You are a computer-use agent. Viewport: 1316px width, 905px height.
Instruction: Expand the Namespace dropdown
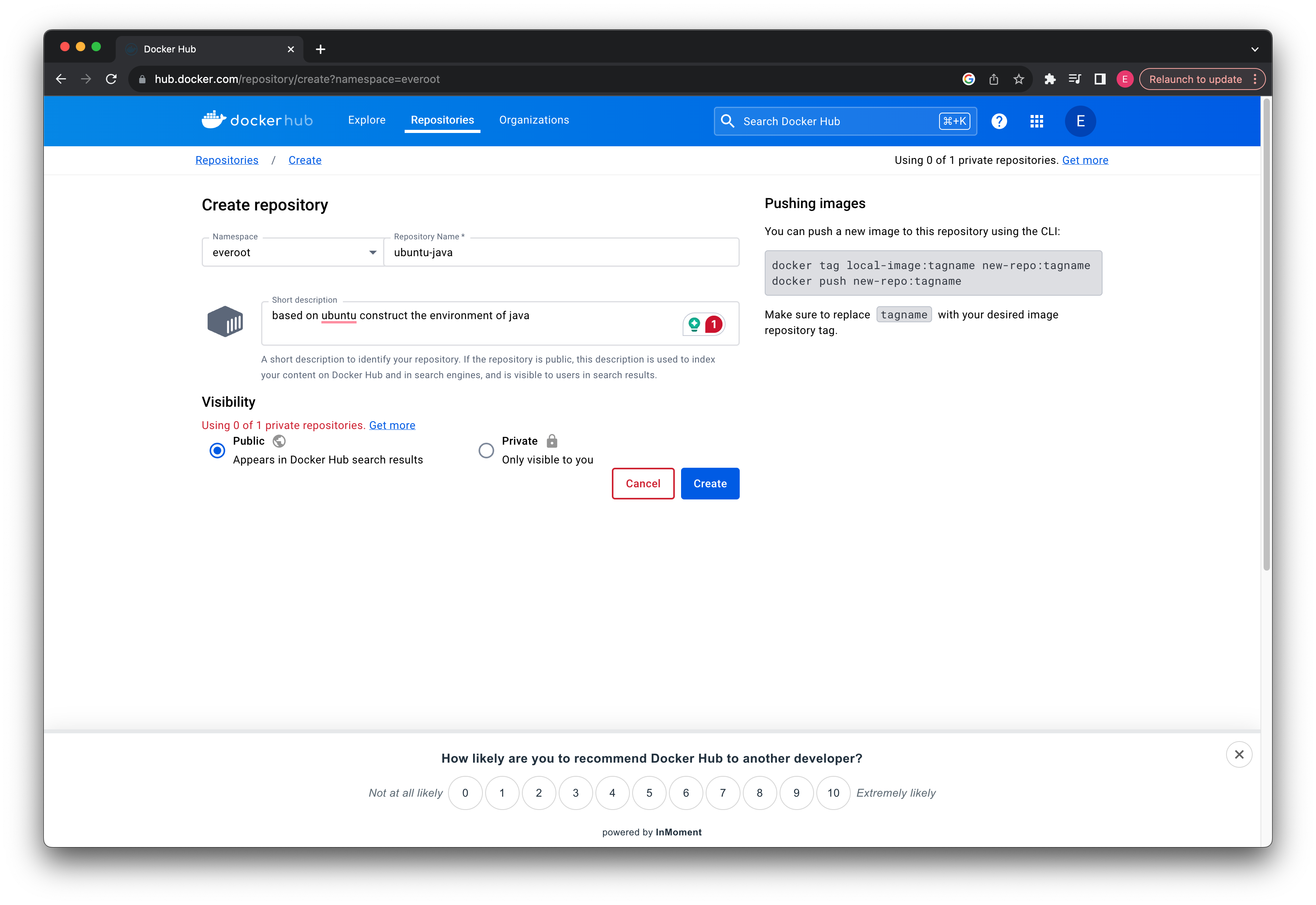tap(292, 252)
